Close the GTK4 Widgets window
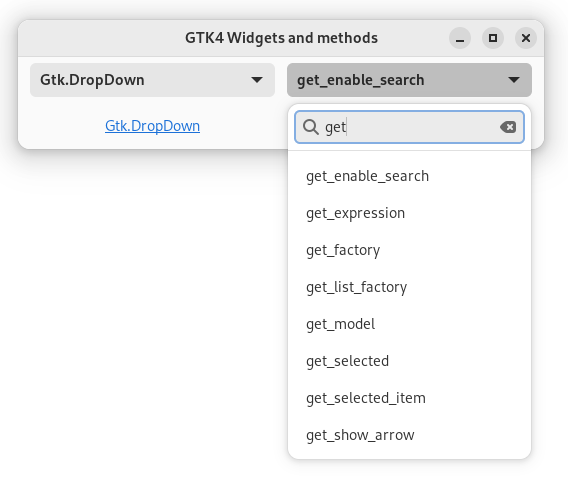Image resolution: width=568 pixels, height=486 pixels. point(526,38)
